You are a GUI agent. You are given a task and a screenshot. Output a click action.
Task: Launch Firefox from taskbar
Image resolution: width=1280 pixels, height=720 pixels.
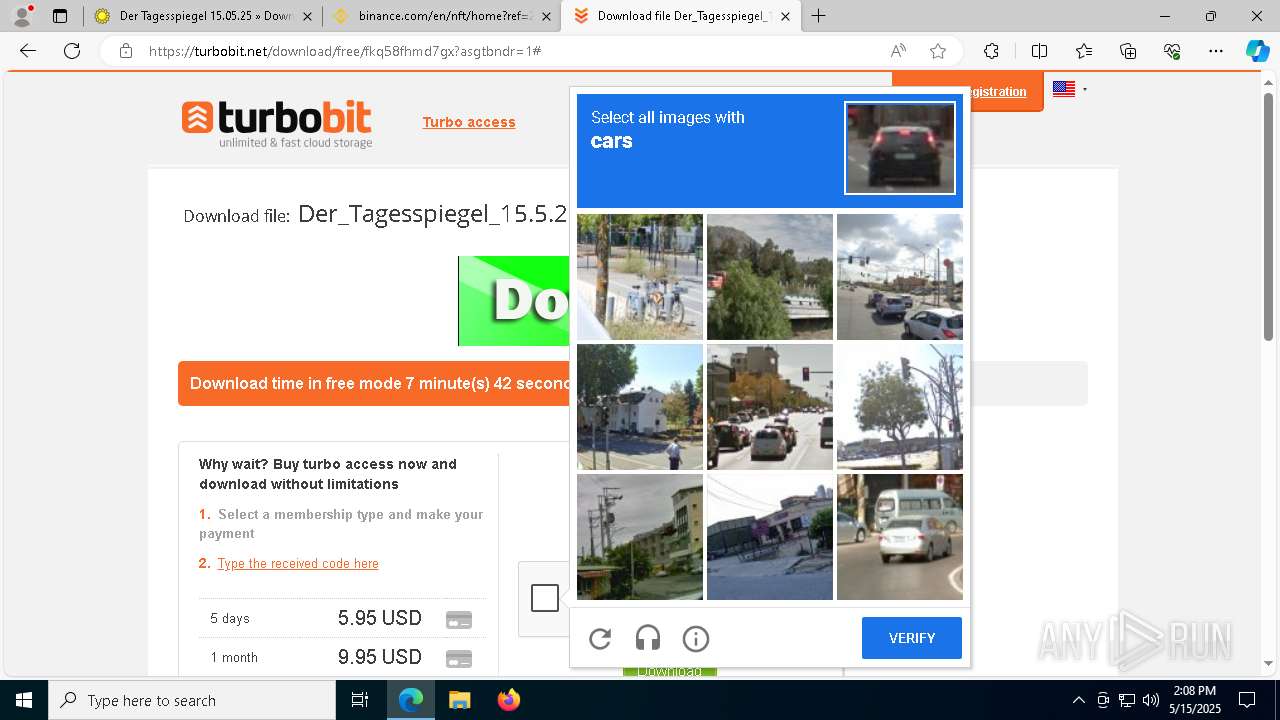click(x=509, y=700)
